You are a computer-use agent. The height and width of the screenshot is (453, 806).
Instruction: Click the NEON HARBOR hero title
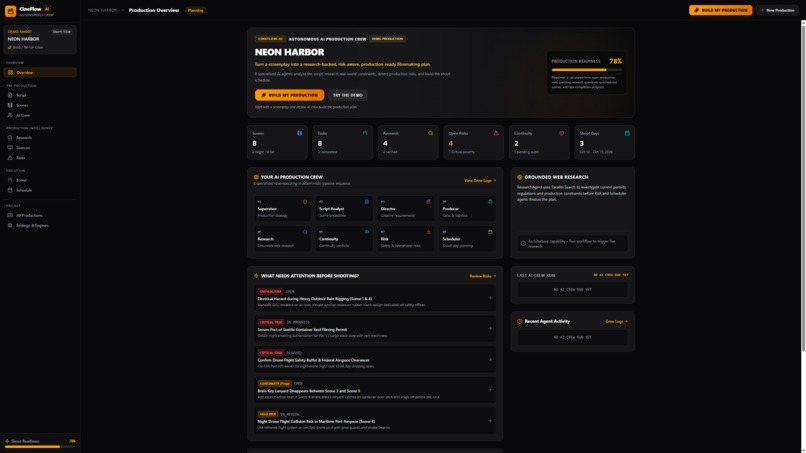[289, 52]
